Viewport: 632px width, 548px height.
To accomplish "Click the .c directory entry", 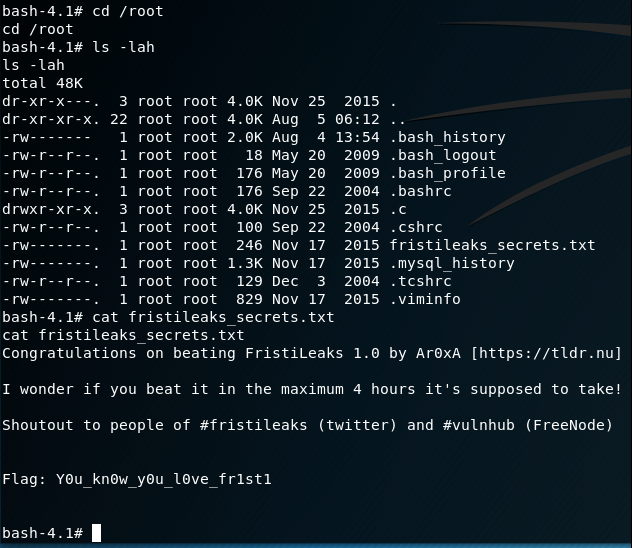I will click(x=397, y=209).
